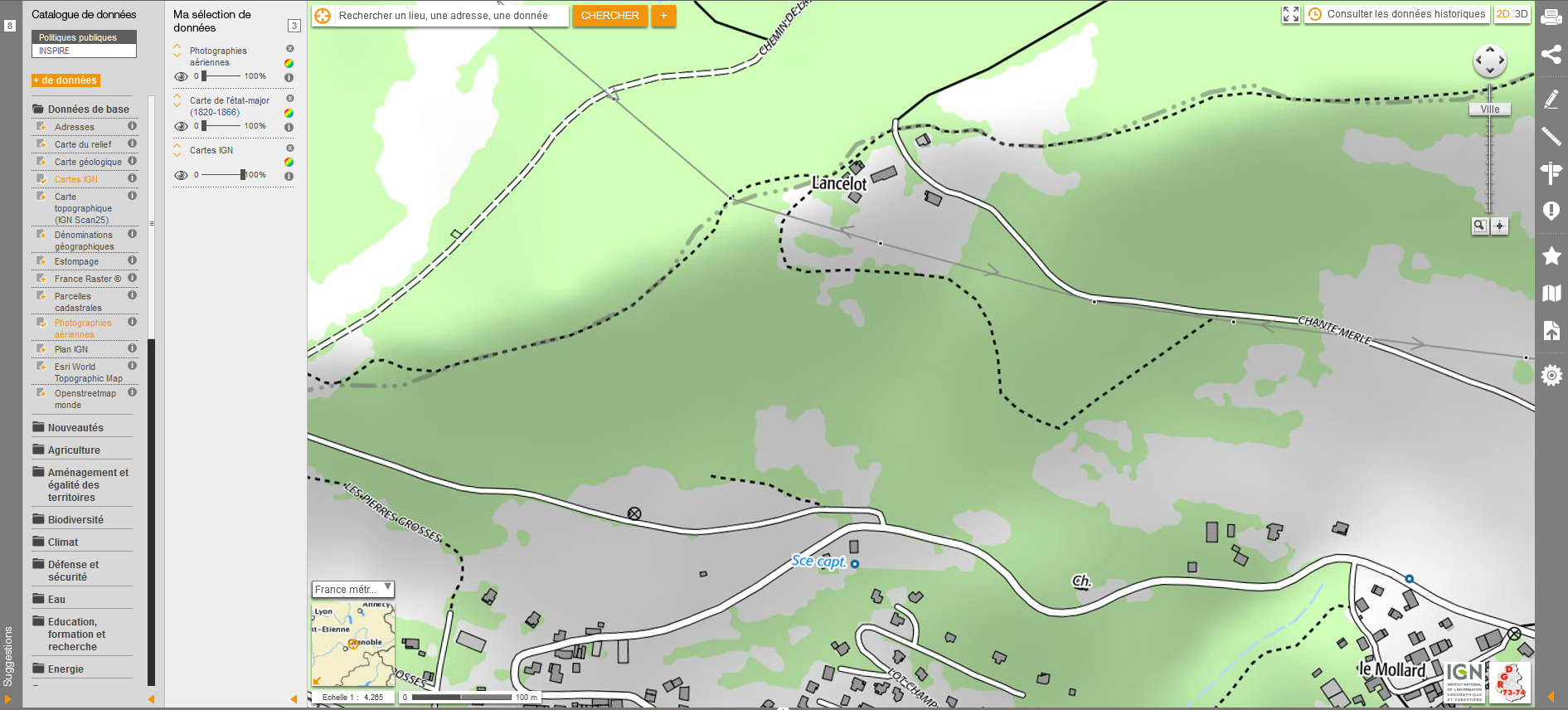Select the INSPIRE tab
Image resolution: width=1568 pixels, height=710 pixels.
click(84, 51)
